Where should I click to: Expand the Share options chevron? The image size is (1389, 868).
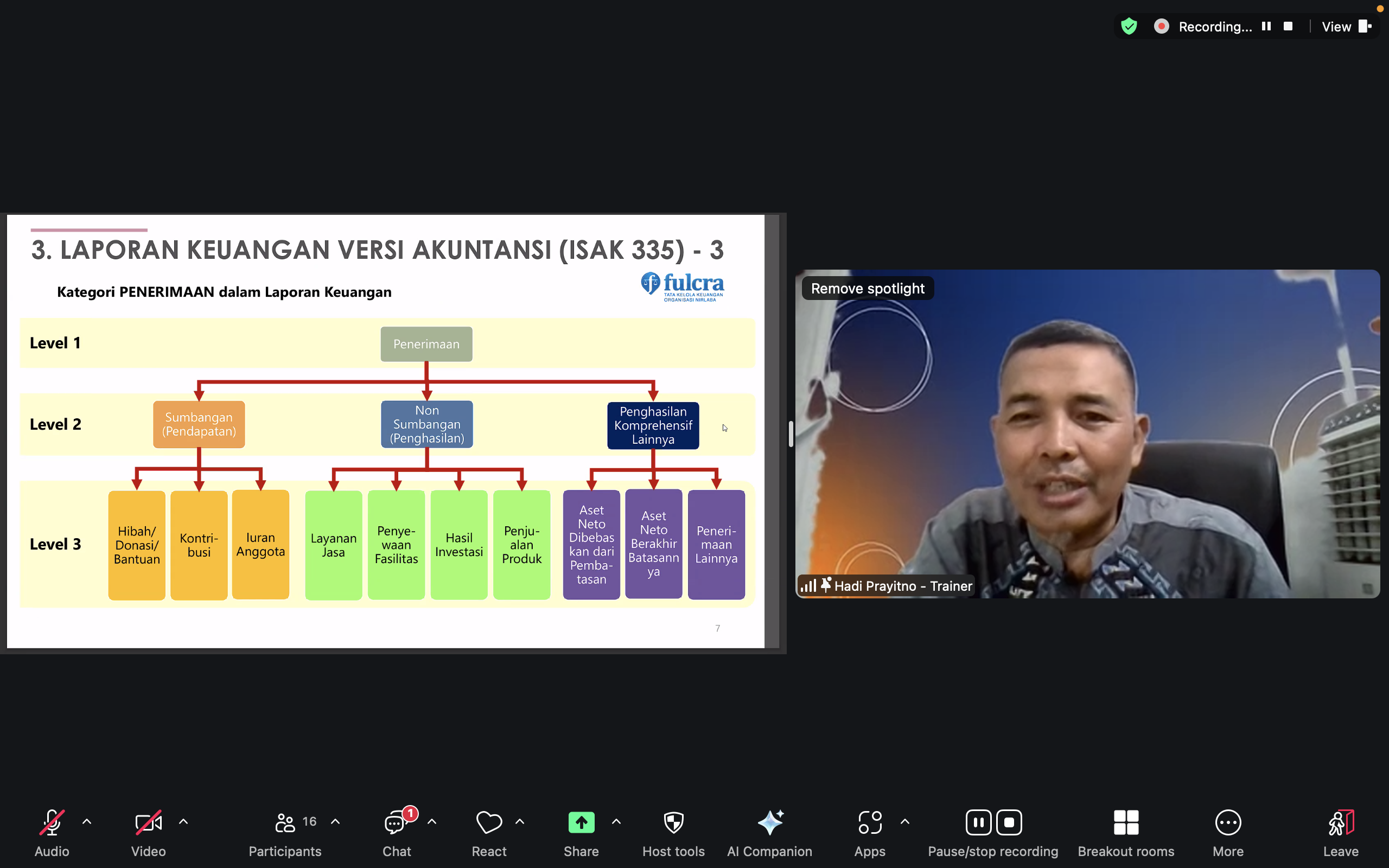pyautogui.click(x=616, y=821)
